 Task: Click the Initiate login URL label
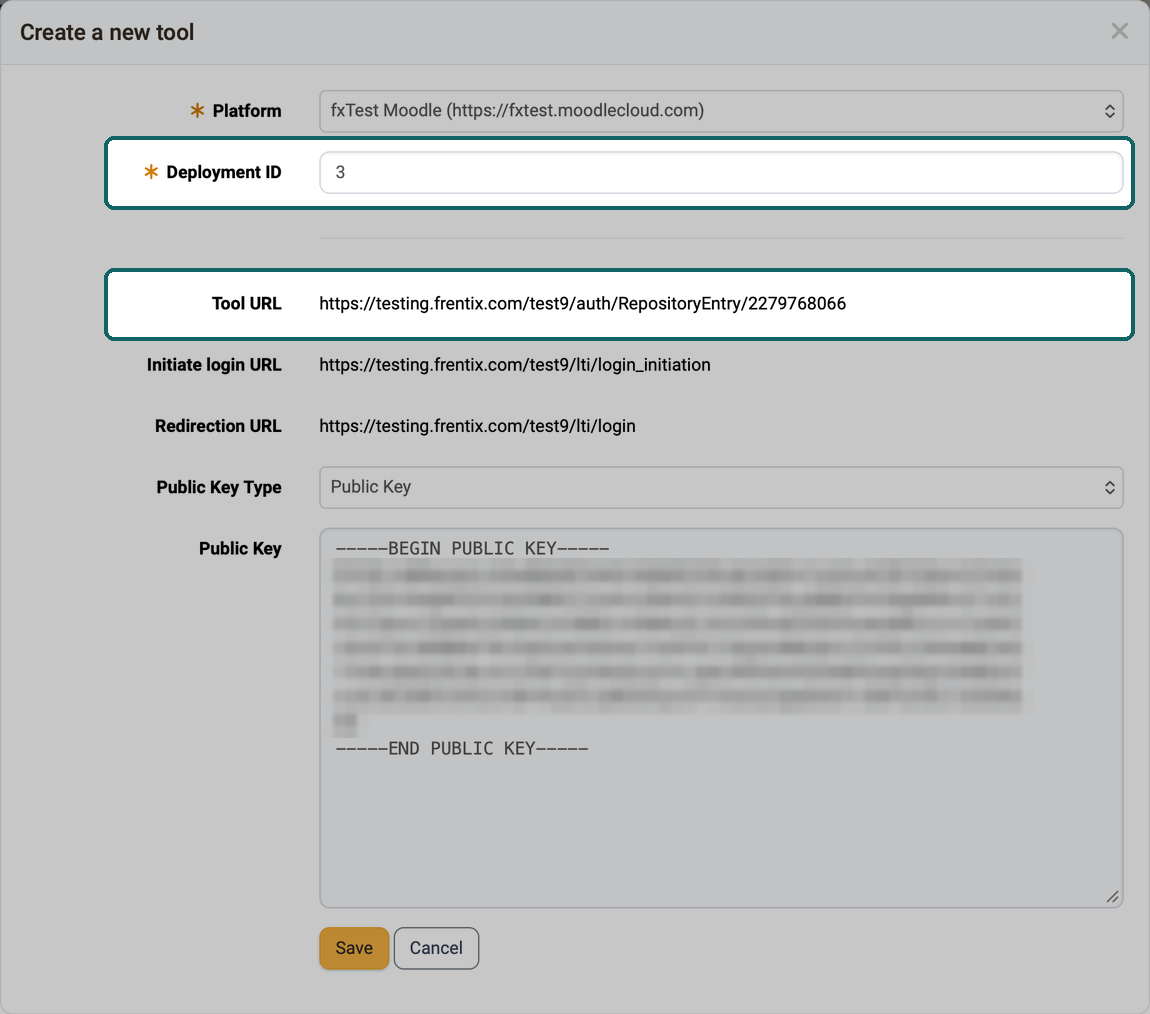click(x=214, y=365)
